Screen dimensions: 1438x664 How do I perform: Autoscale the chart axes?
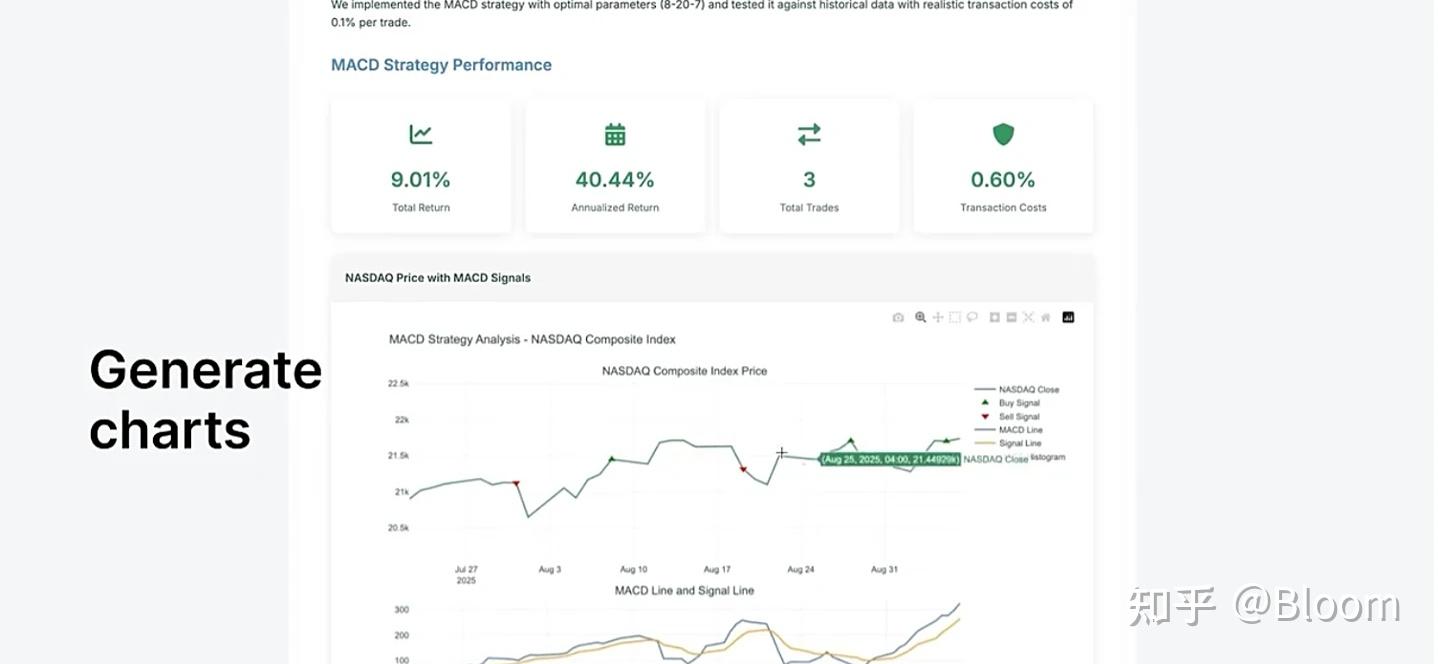(x=1028, y=318)
